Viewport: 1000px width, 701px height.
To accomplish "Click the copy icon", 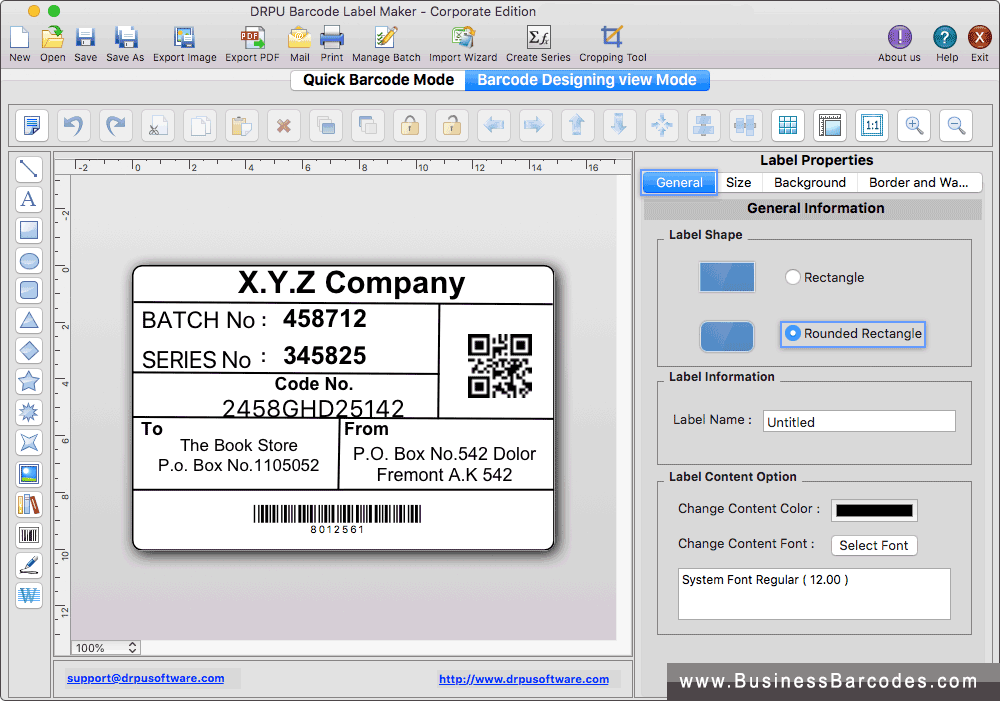I will tap(200, 125).
